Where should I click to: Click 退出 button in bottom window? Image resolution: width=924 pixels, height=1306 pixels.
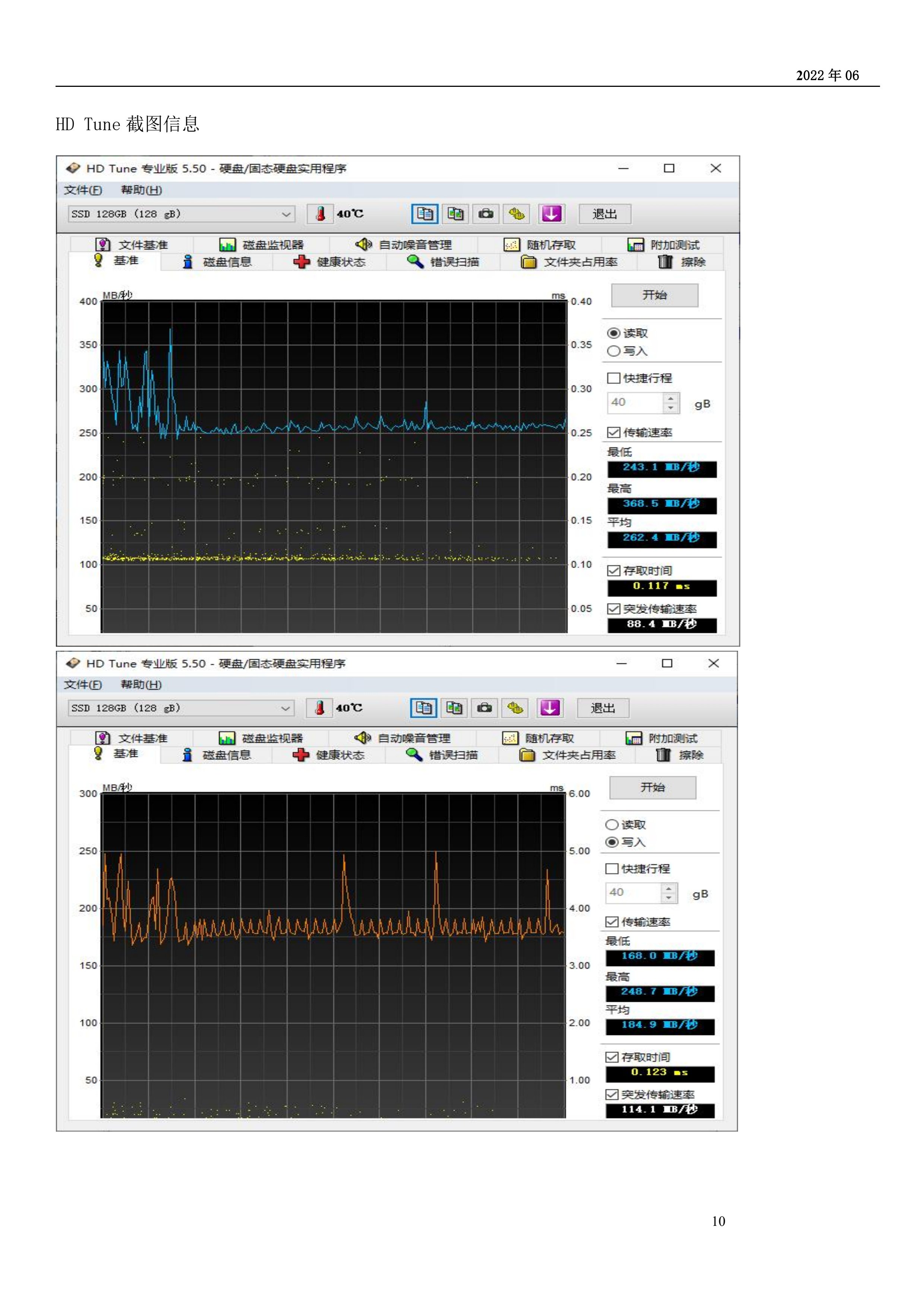coord(603,708)
